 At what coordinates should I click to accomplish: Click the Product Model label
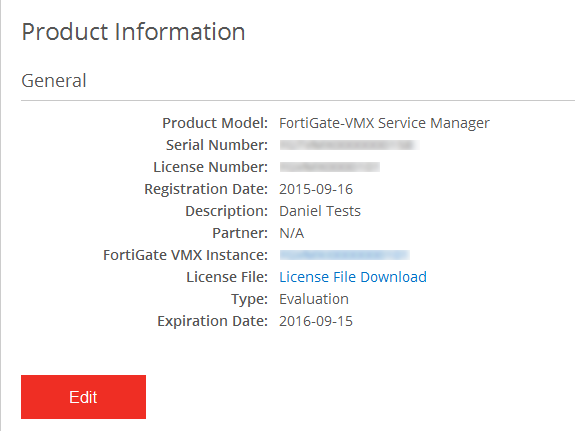(x=215, y=123)
